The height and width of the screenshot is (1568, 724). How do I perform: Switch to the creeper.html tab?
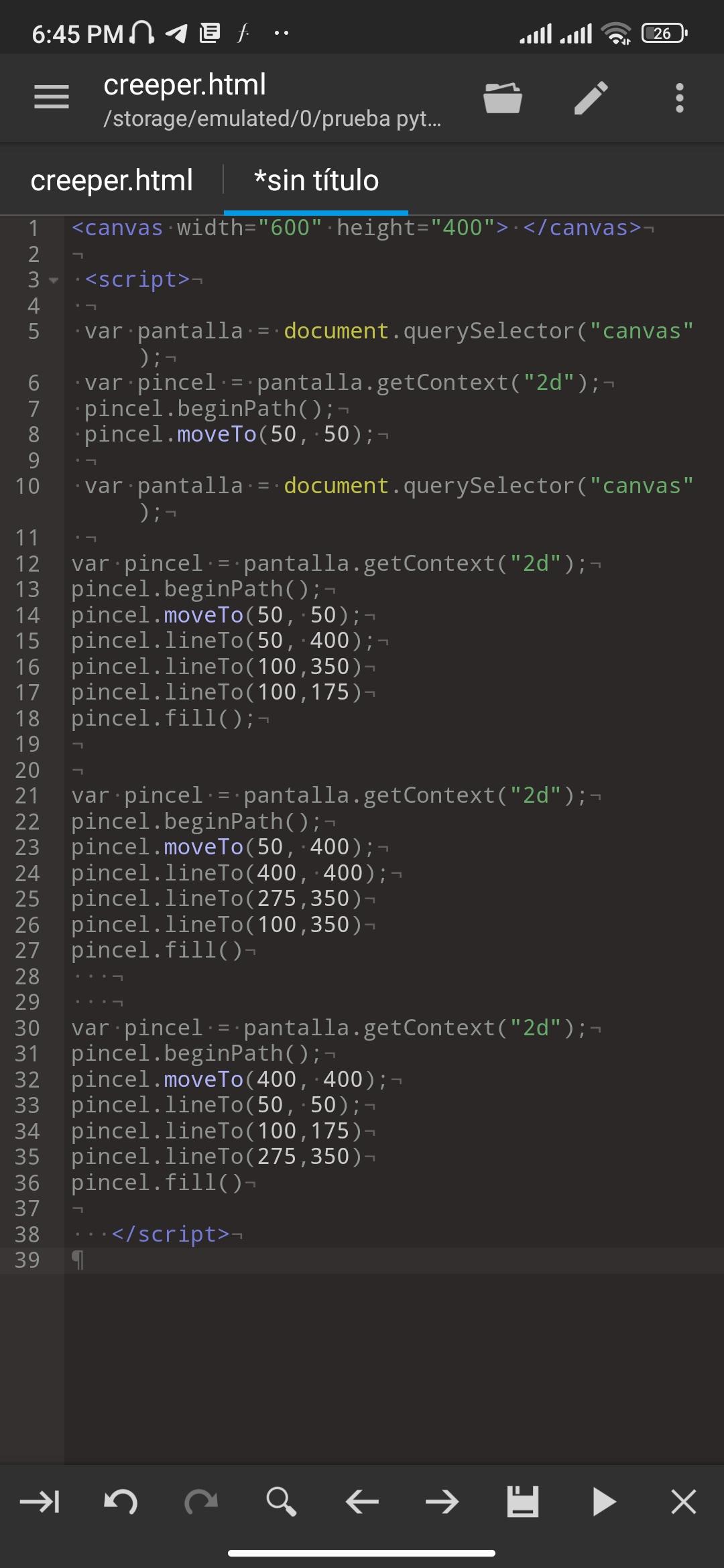(x=112, y=180)
